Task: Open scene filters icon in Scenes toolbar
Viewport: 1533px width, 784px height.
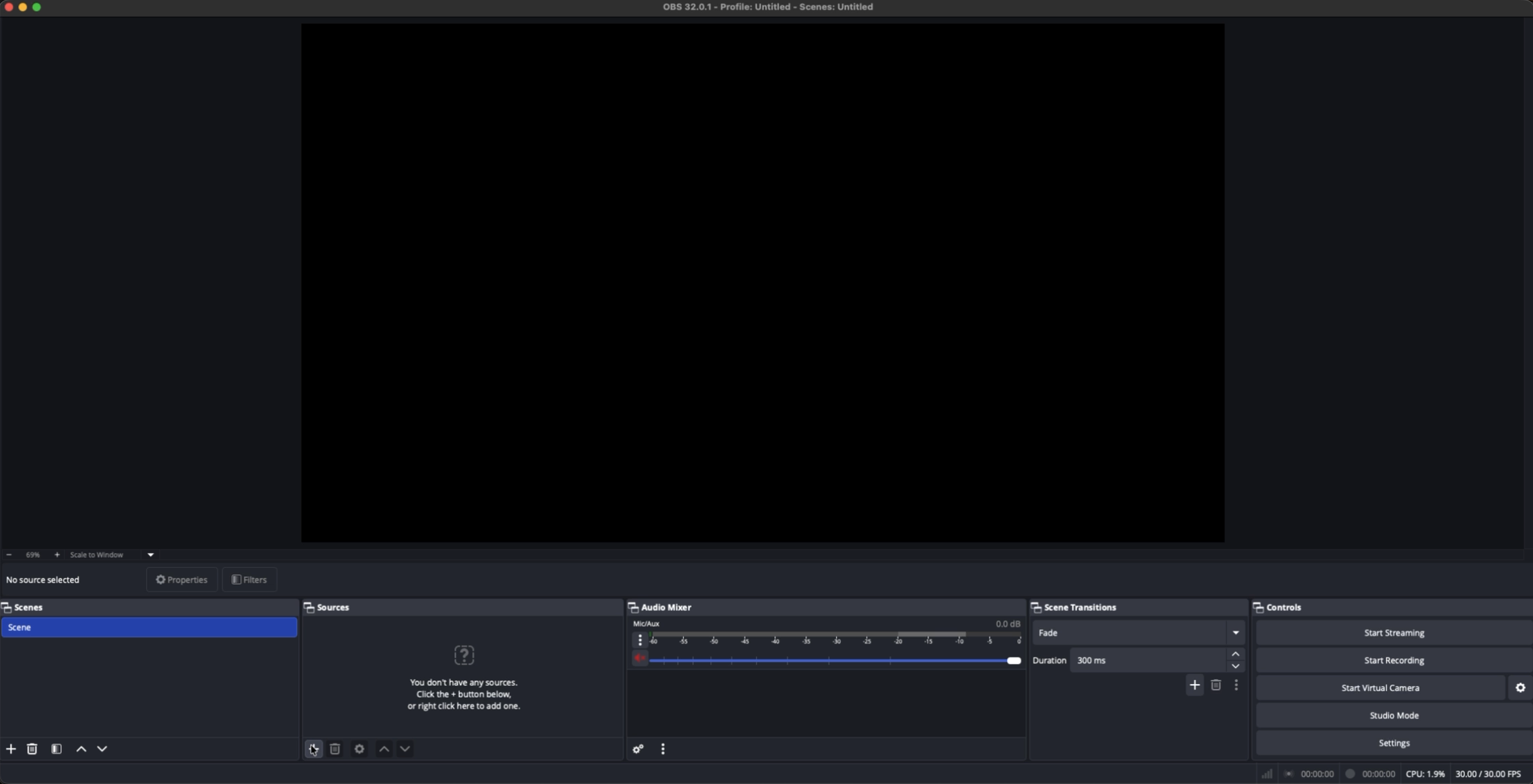Action: coord(57,749)
